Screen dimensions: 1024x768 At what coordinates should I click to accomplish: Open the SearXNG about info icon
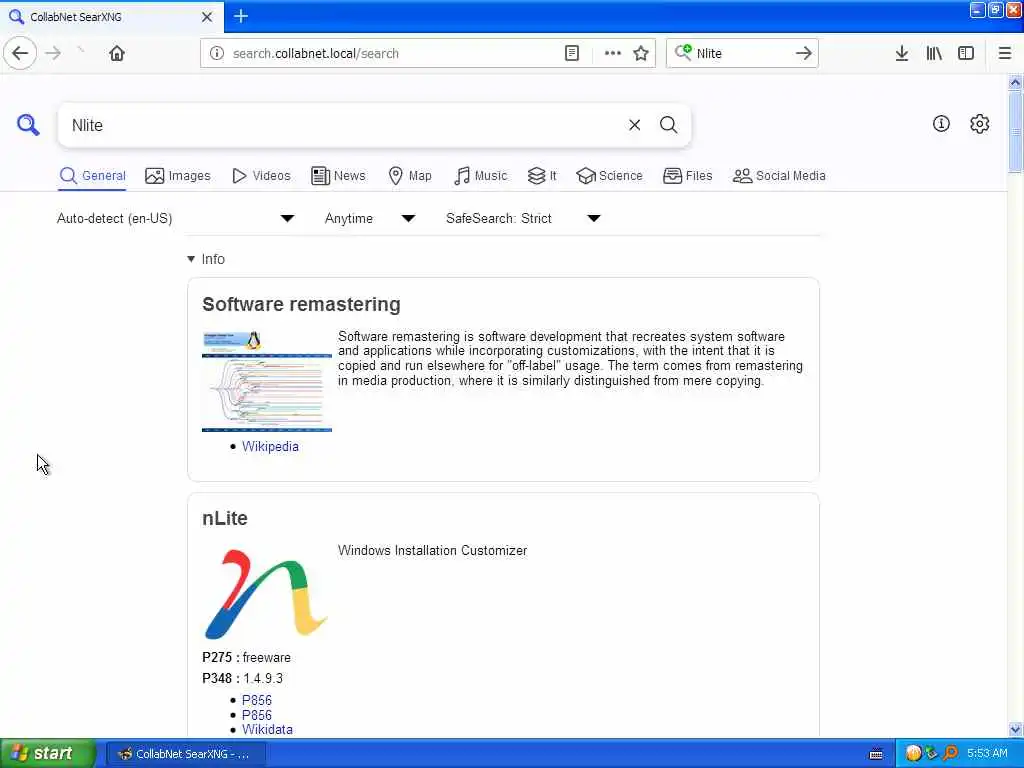(x=941, y=123)
